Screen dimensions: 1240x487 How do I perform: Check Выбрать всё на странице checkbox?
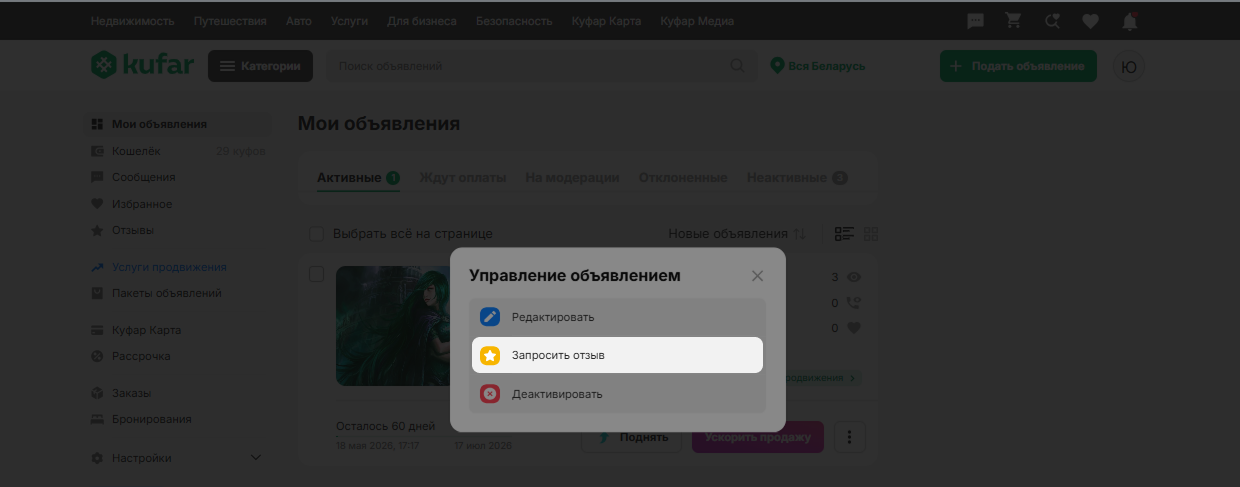pyautogui.click(x=316, y=234)
